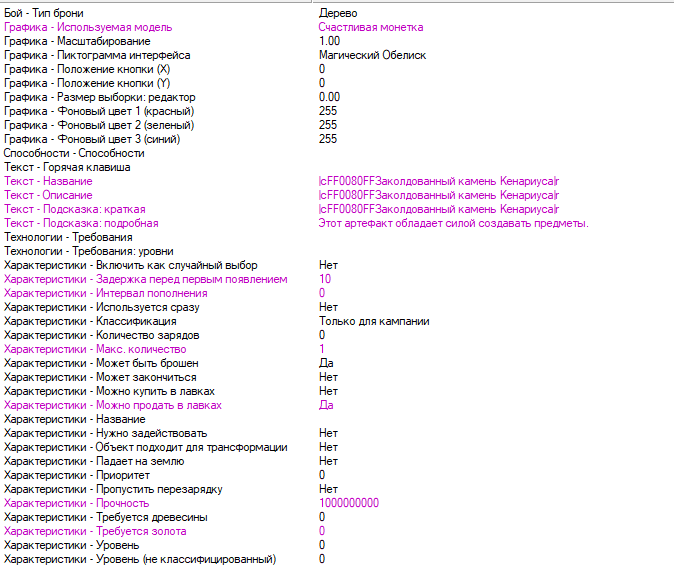Select 'Уровень (не классифицированный)' row
Viewport: 674px width, 576px height.
coord(140,560)
